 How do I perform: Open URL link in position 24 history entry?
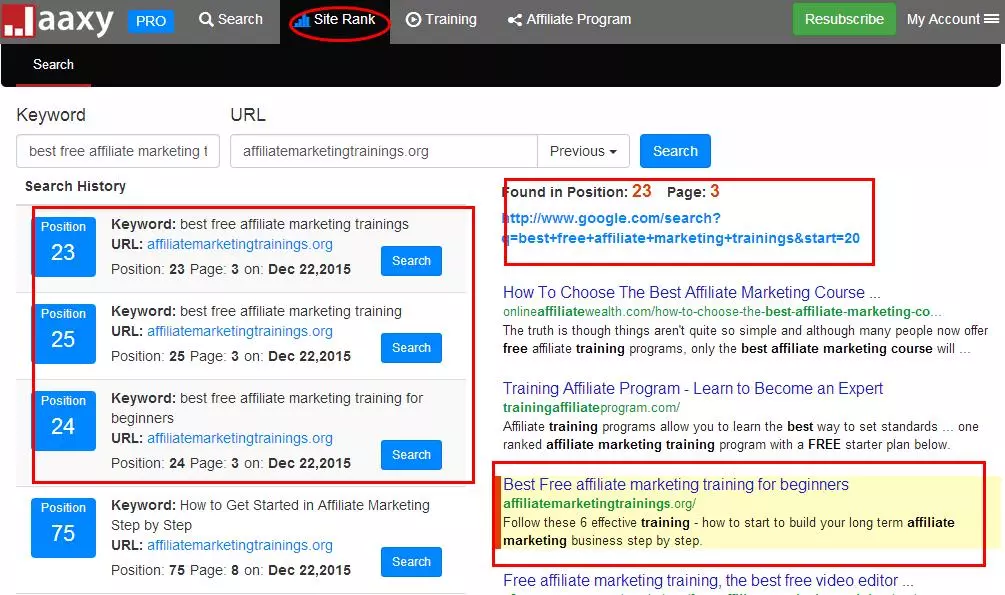[240, 439]
